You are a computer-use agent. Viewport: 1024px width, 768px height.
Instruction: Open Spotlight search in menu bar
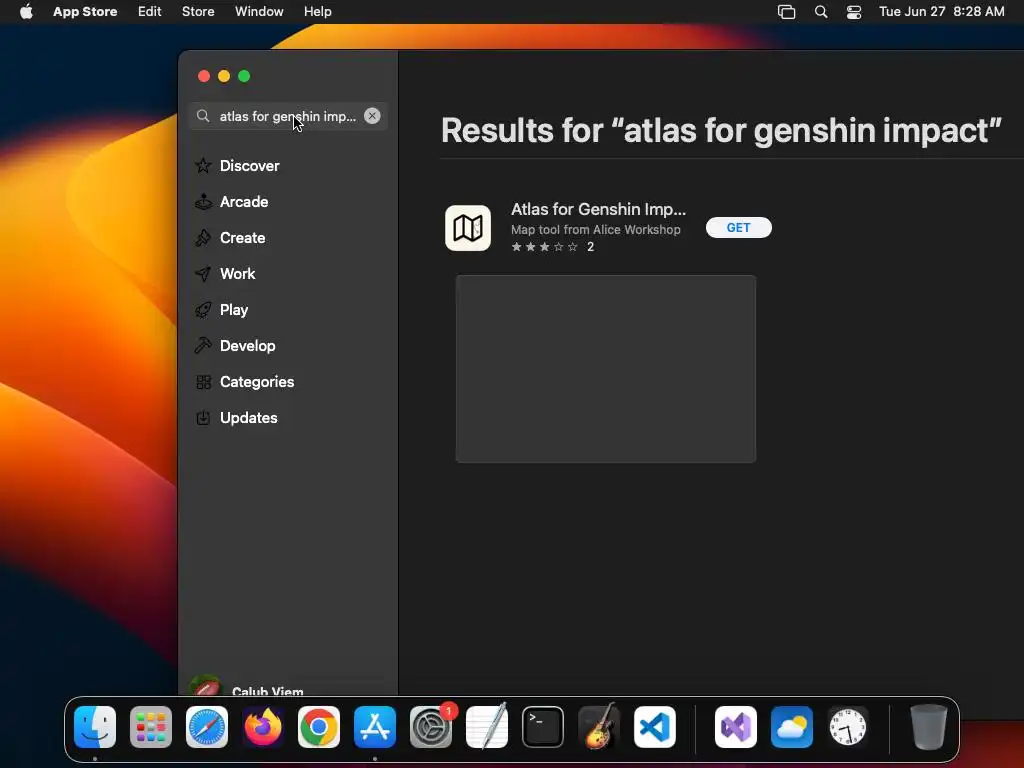[821, 12]
